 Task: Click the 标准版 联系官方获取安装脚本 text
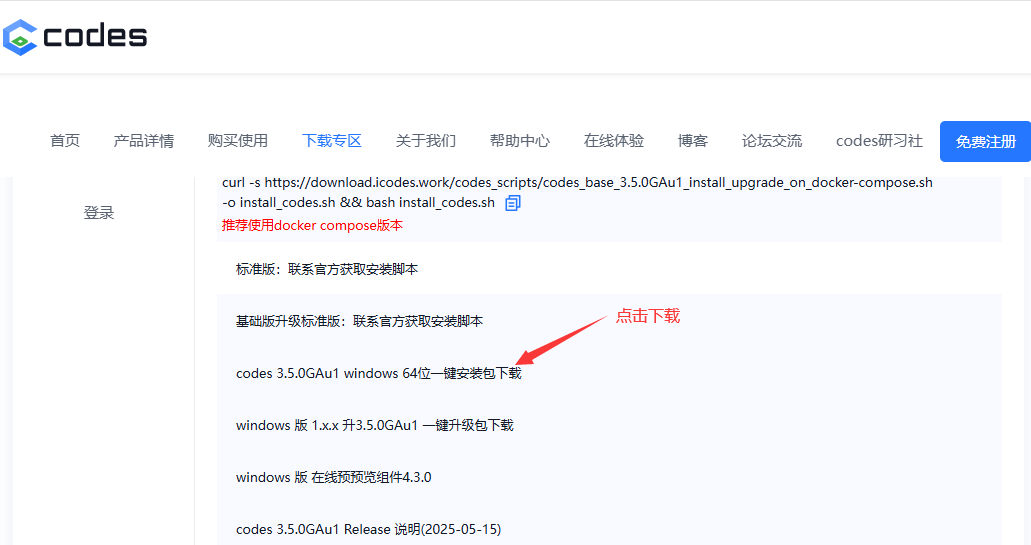[327, 270]
